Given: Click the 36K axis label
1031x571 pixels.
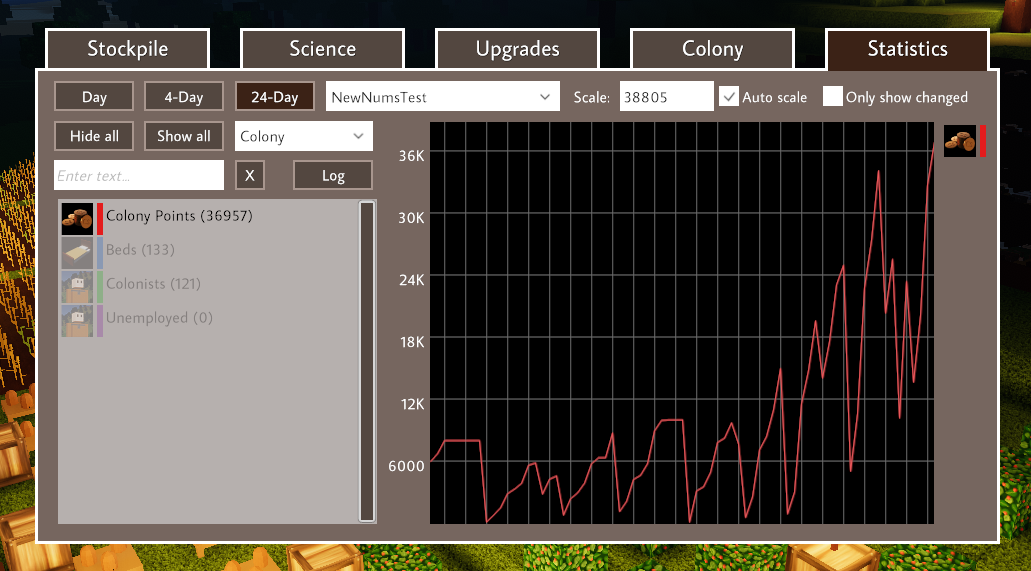Looking at the screenshot, I should [412, 156].
